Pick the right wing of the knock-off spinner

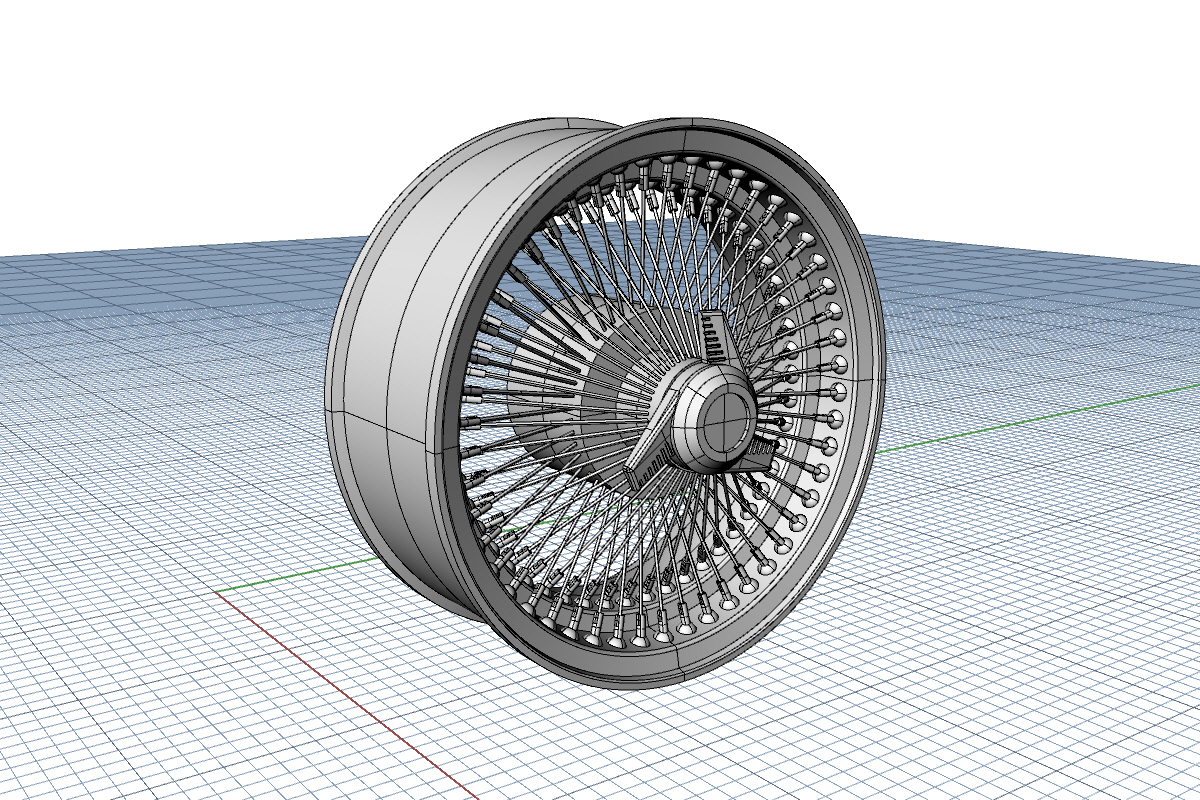point(764,449)
